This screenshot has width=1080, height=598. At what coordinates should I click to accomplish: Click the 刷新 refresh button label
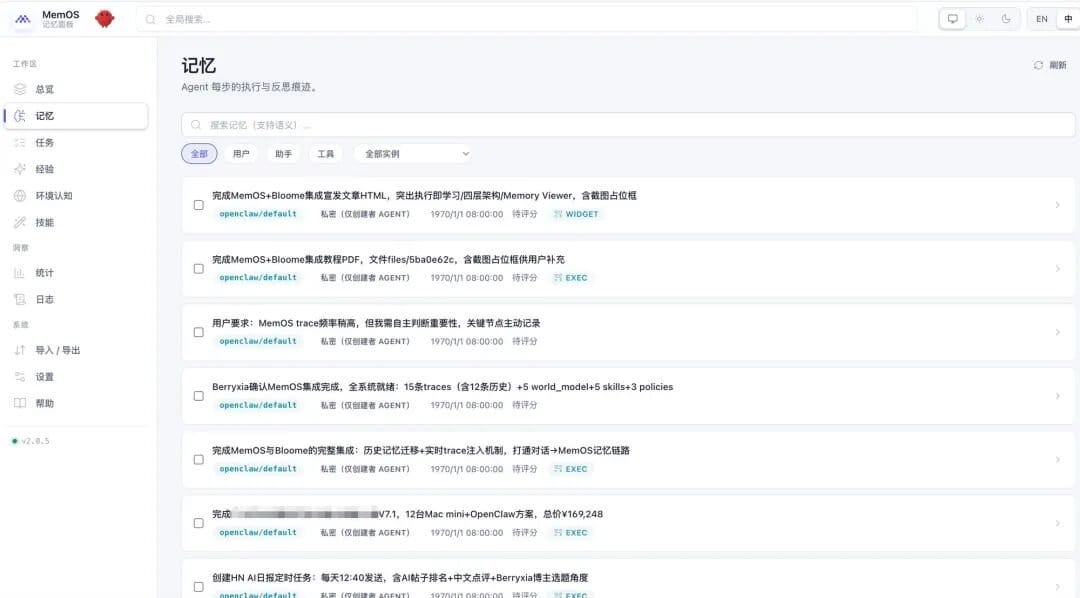coord(1058,65)
